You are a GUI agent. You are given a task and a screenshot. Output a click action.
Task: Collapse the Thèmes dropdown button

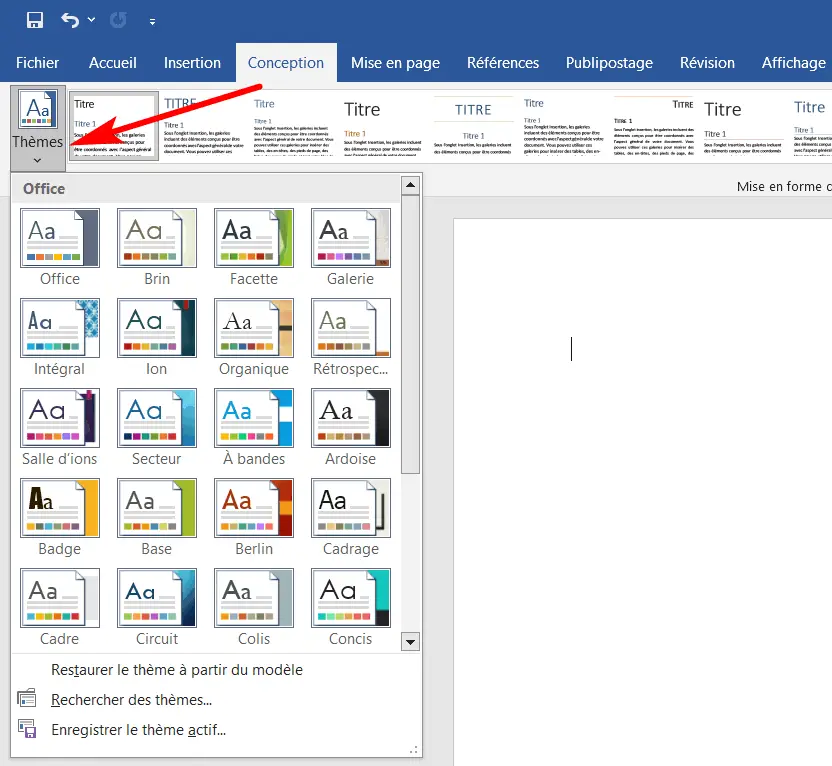[38, 128]
